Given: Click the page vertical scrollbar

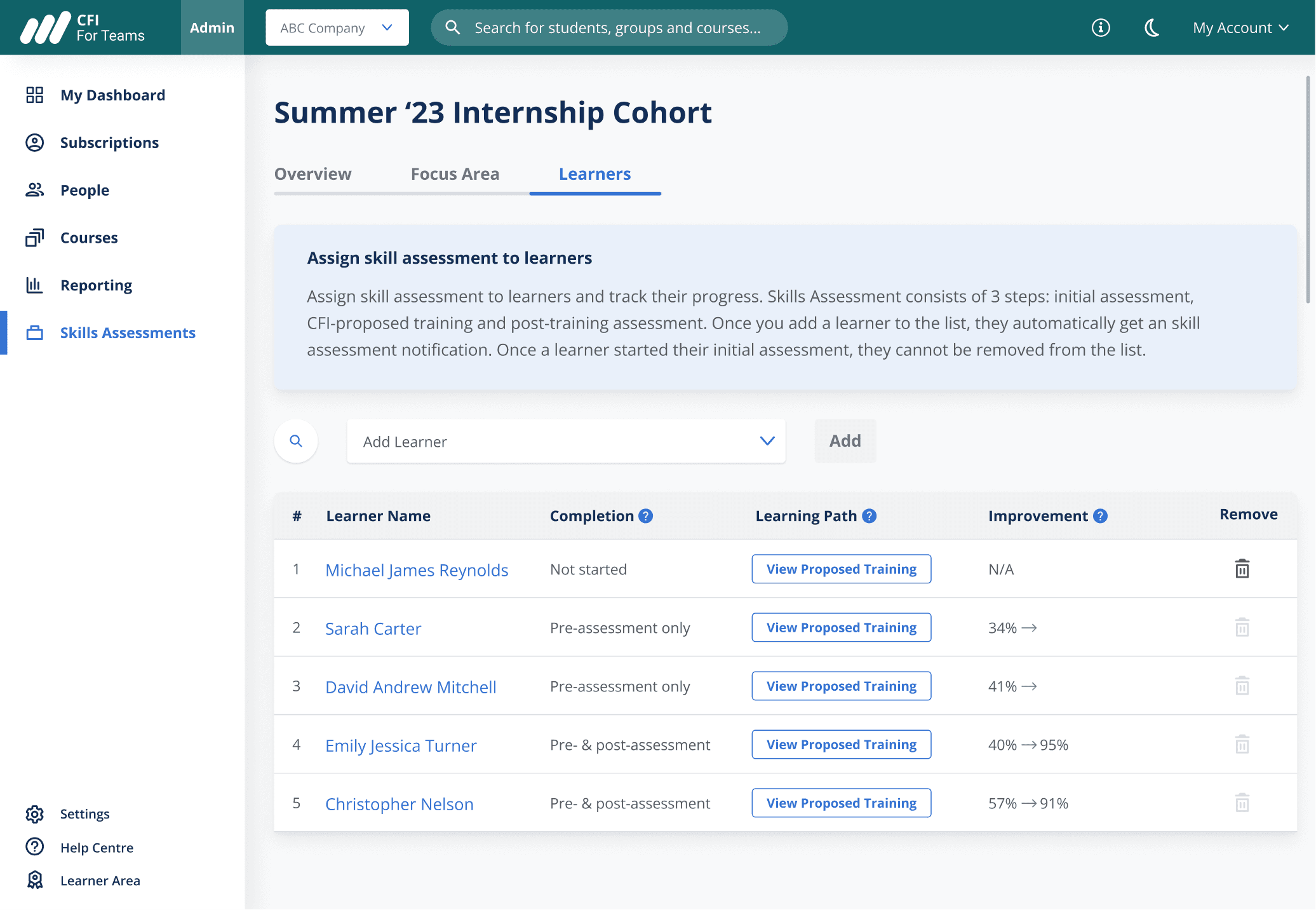Looking at the screenshot, I should [1308, 191].
